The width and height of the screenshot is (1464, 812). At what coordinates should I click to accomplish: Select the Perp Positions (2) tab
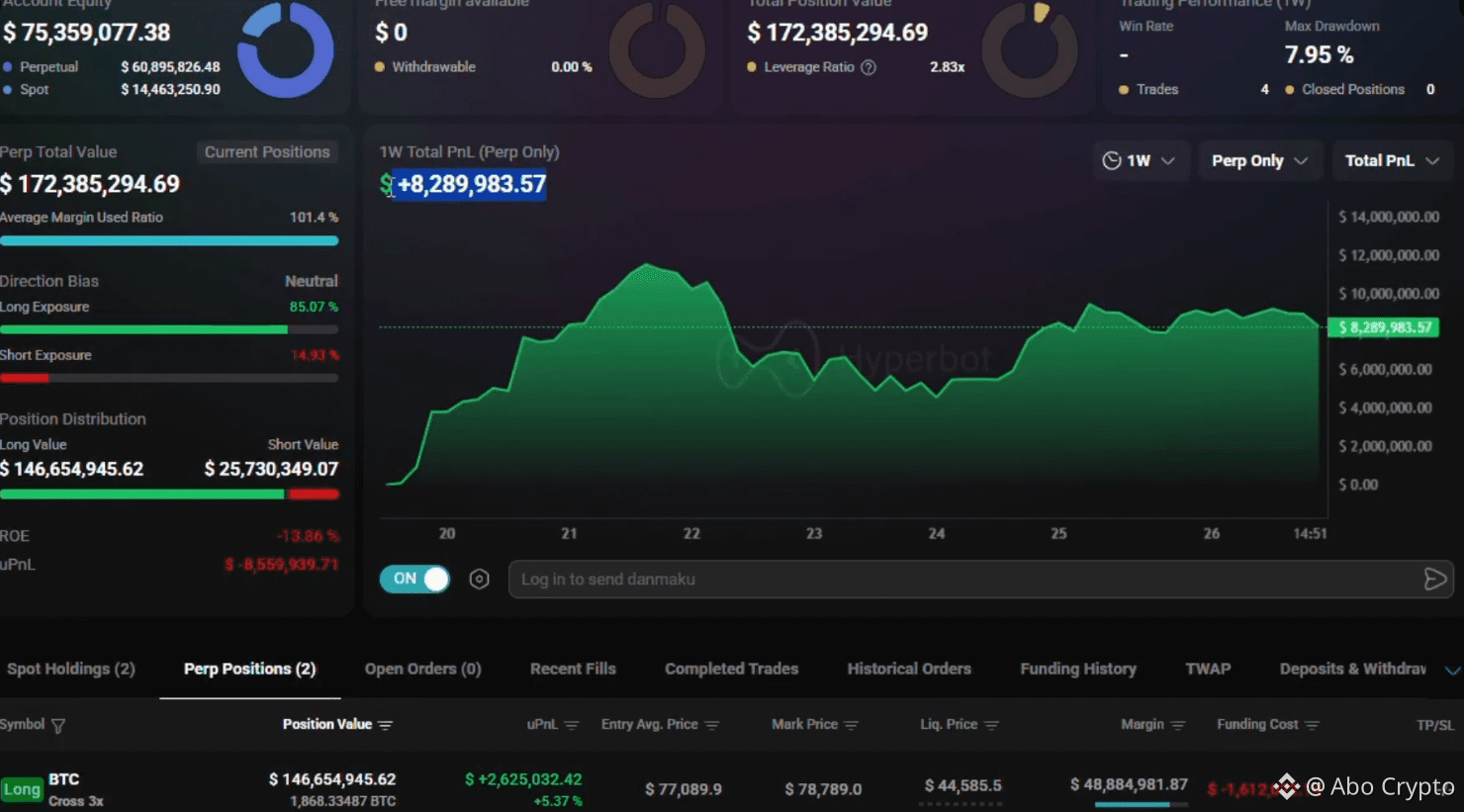tap(249, 669)
